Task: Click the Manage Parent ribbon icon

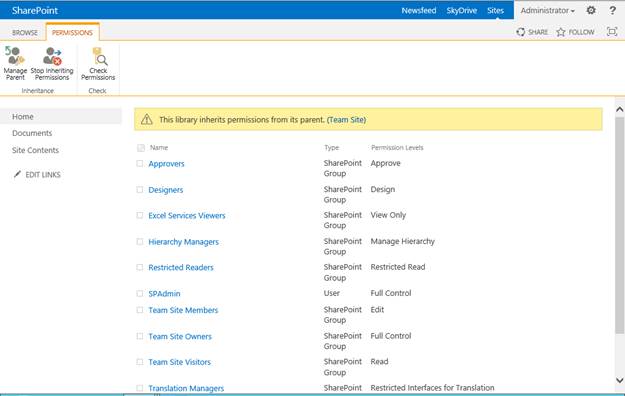Action: pyautogui.click(x=15, y=56)
